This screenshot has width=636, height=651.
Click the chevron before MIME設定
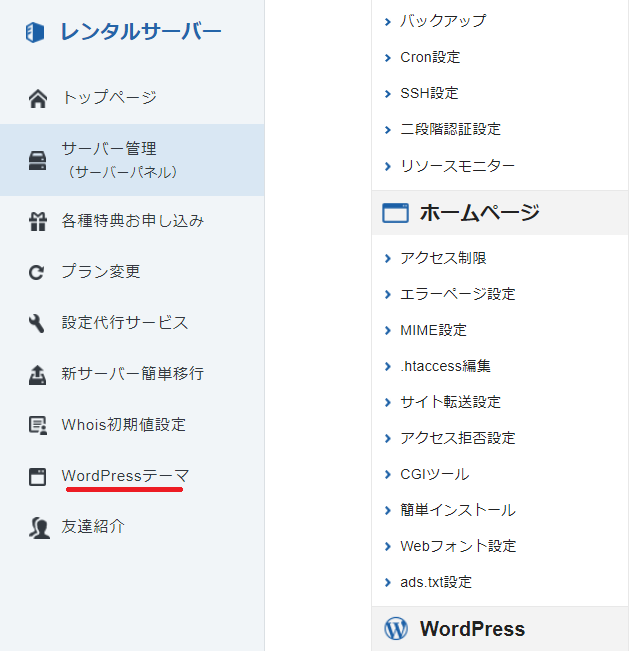click(388, 331)
